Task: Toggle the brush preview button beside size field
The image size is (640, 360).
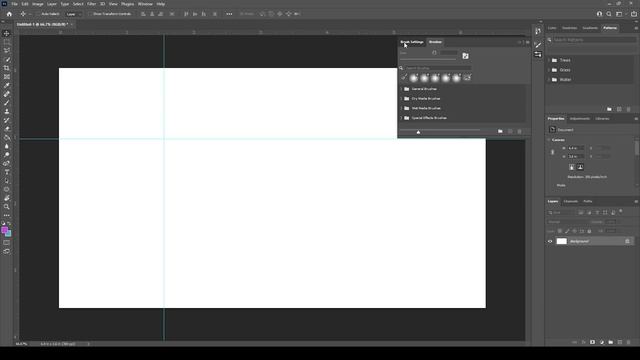Action: pos(465,56)
